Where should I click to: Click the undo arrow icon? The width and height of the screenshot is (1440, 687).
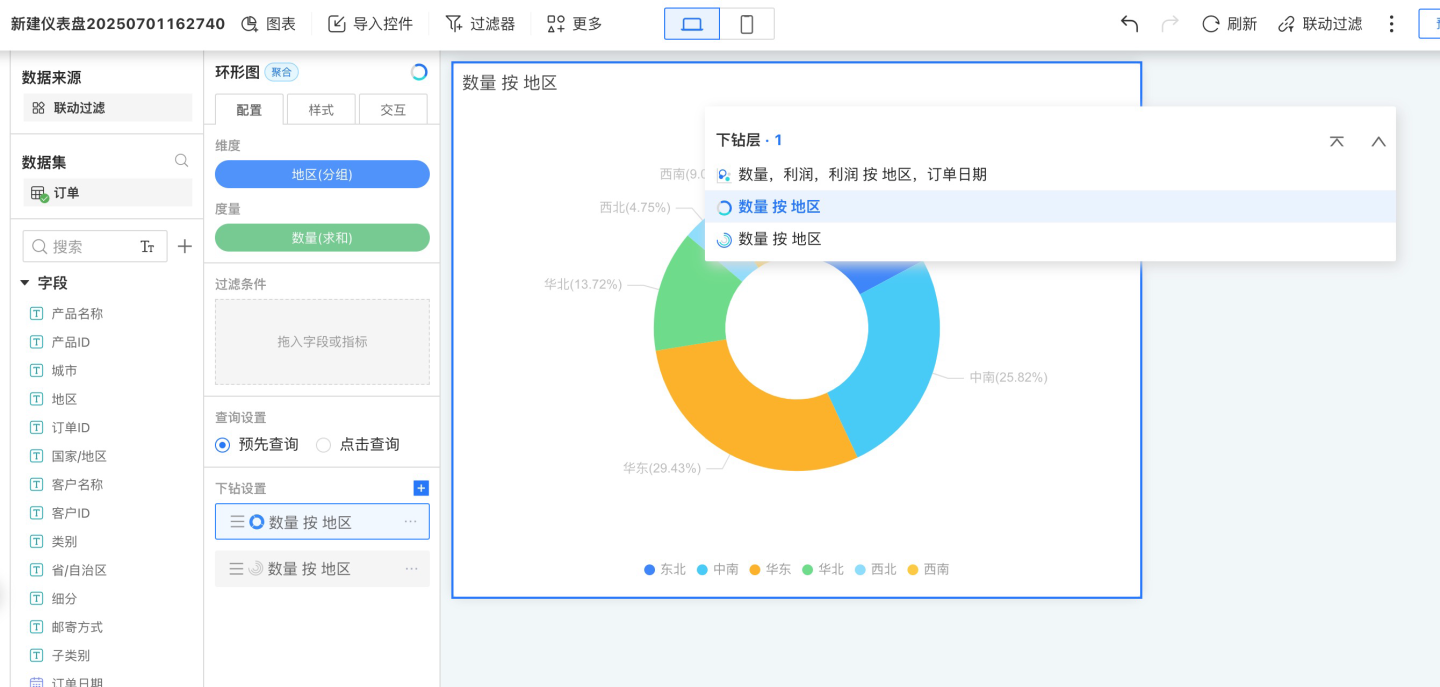click(1129, 24)
